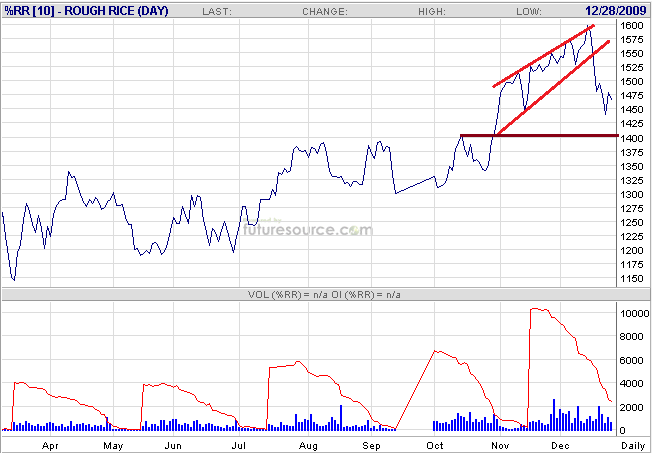
Task: Click the LOW: header label
Action: pyautogui.click(x=529, y=12)
